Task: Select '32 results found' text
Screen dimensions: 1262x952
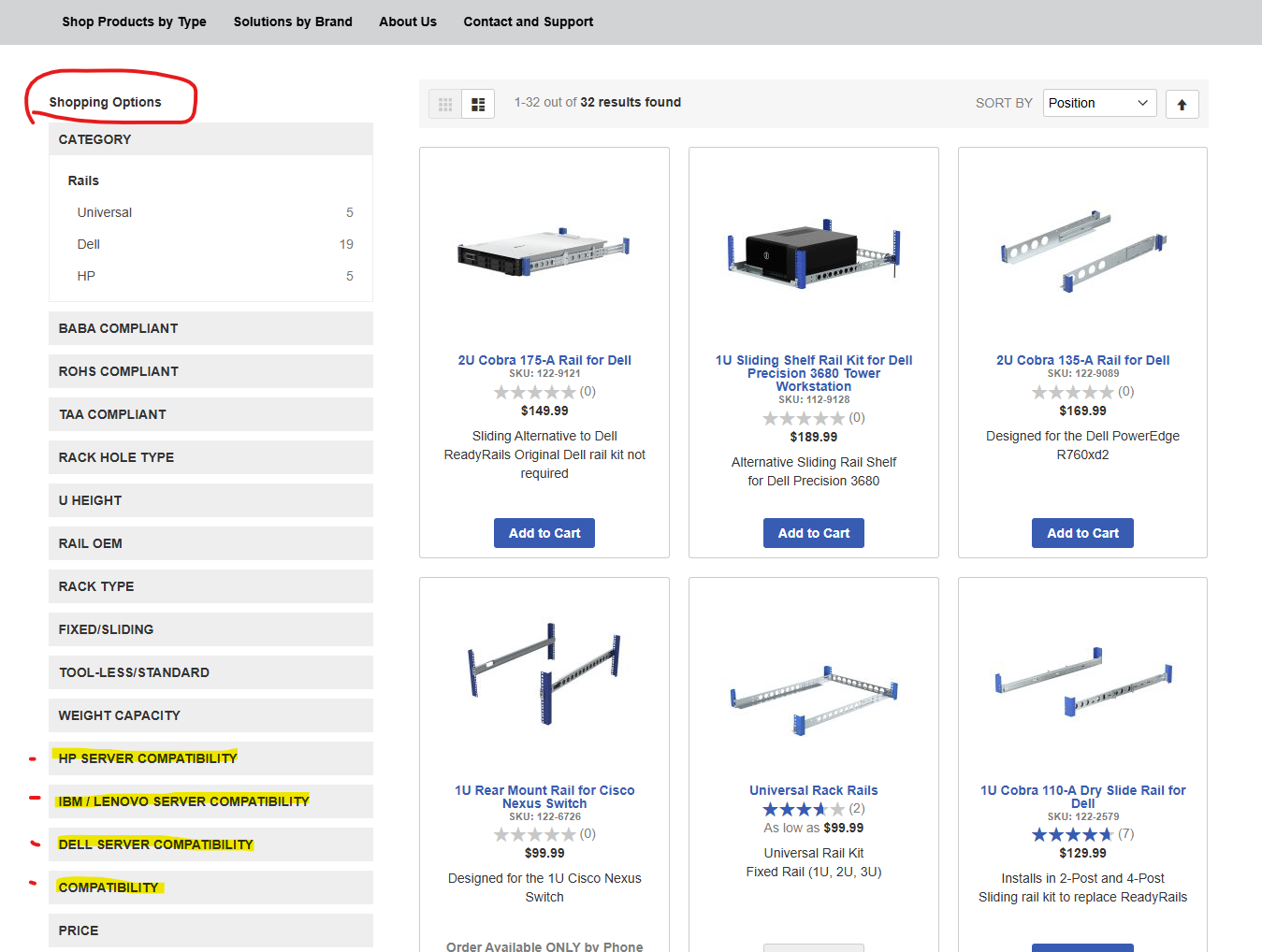Action: [631, 102]
